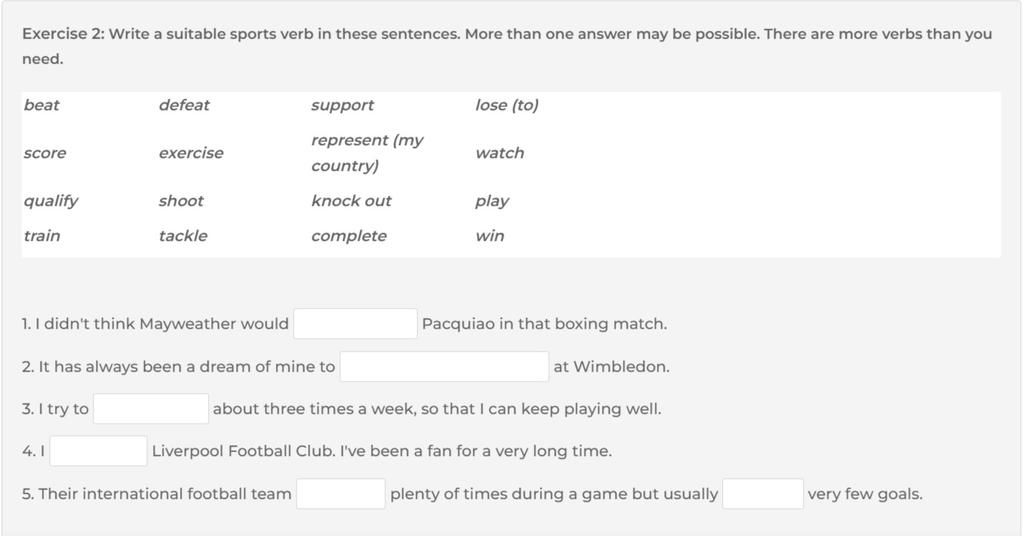Click the blank before 'at Wimbledon'
The height and width of the screenshot is (536, 1024).
coord(444,366)
